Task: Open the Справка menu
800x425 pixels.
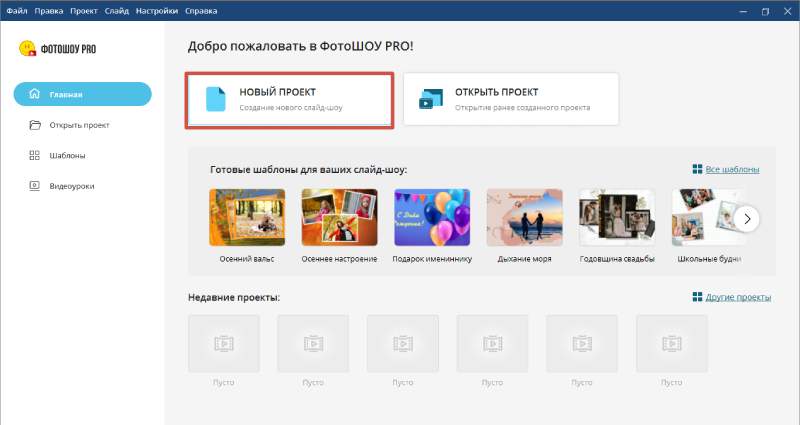Action: [201, 11]
